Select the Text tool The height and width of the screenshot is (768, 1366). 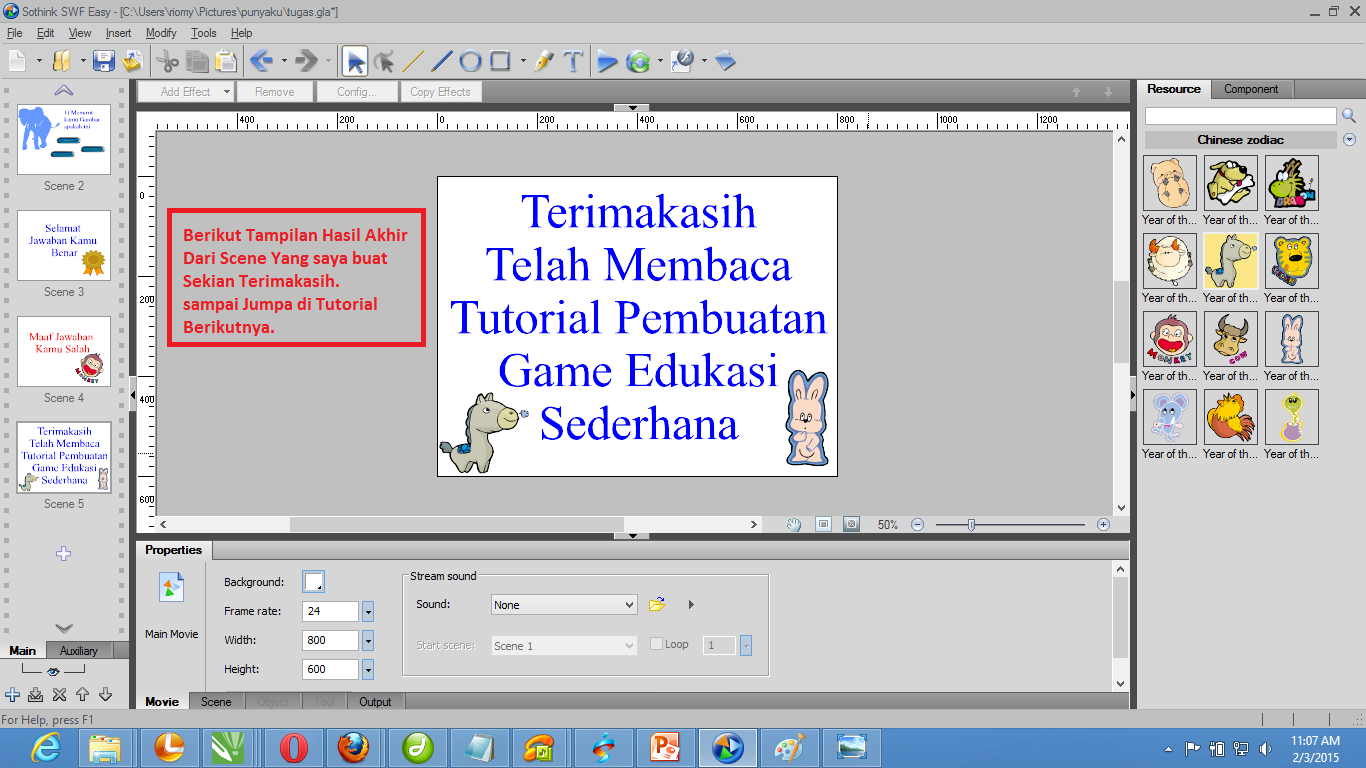point(572,61)
